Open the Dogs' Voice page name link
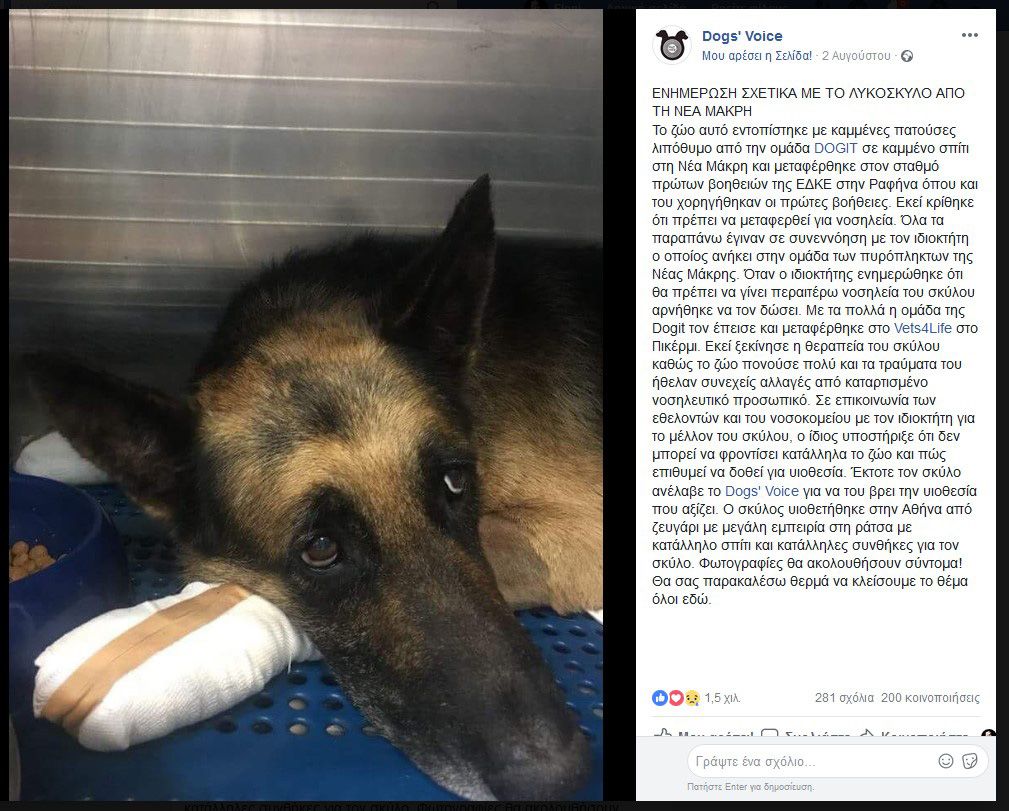The width and height of the screenshot is (1009, 811). 742,36
